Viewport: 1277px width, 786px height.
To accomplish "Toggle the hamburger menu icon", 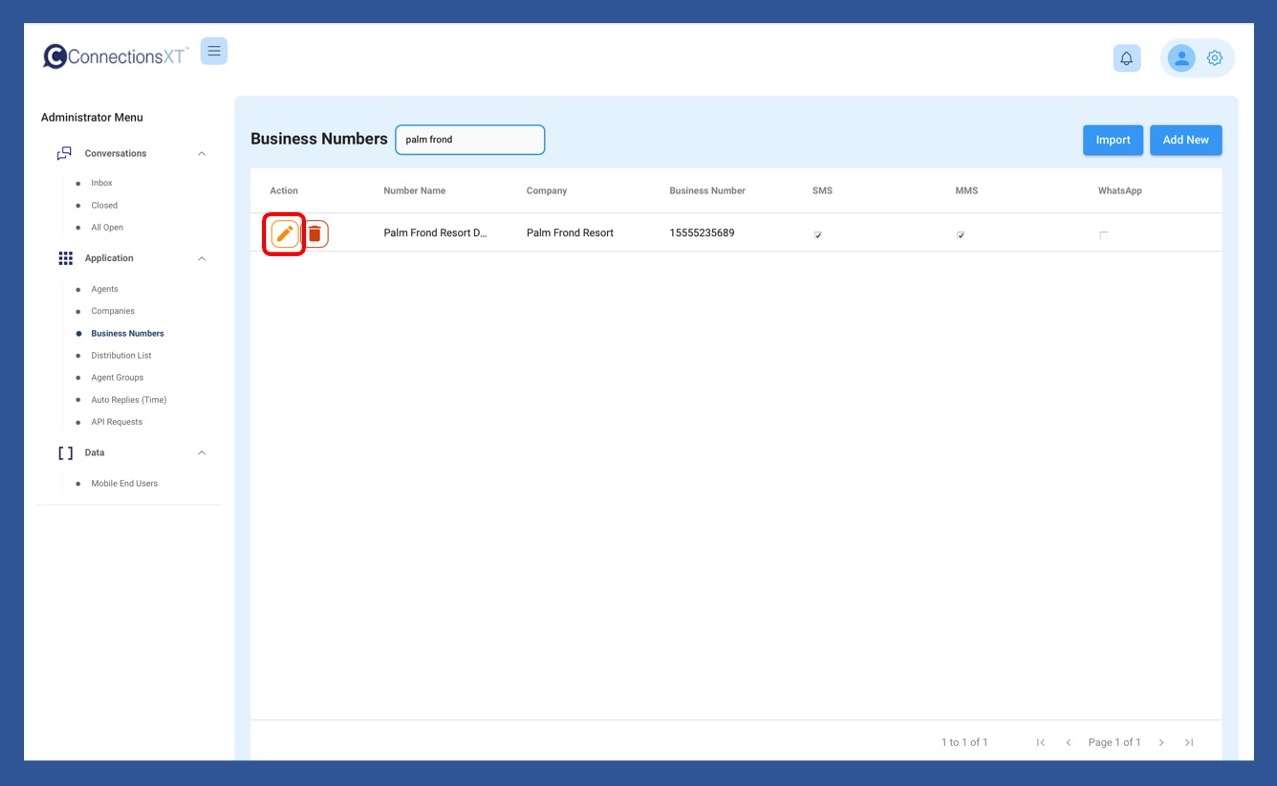I will (x=214, y=51).
